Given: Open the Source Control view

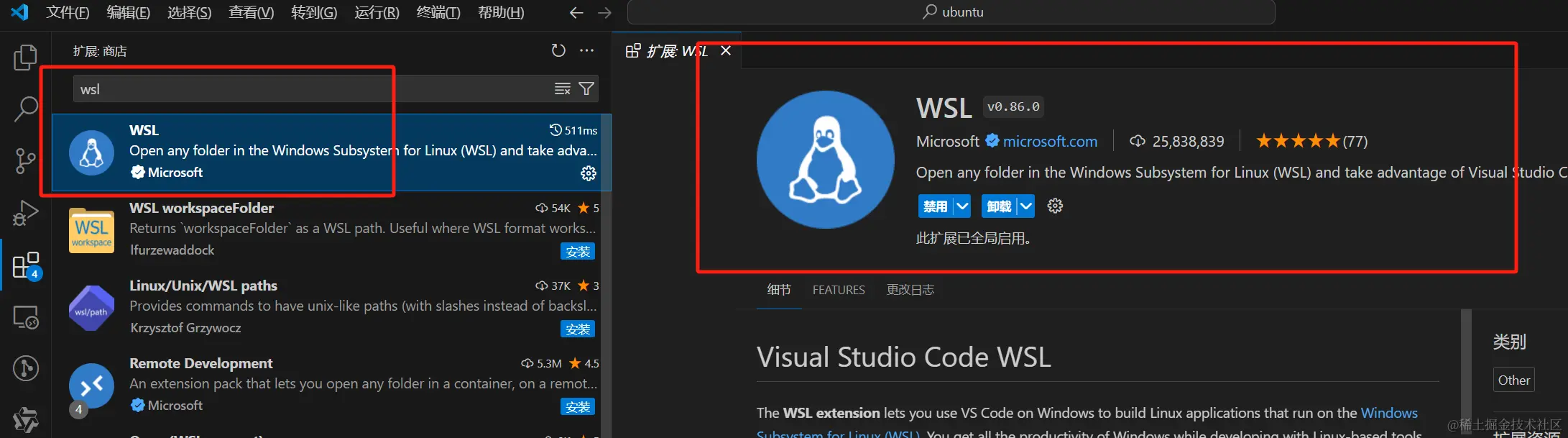Looking at the screenshot, I should click(25, 161).
